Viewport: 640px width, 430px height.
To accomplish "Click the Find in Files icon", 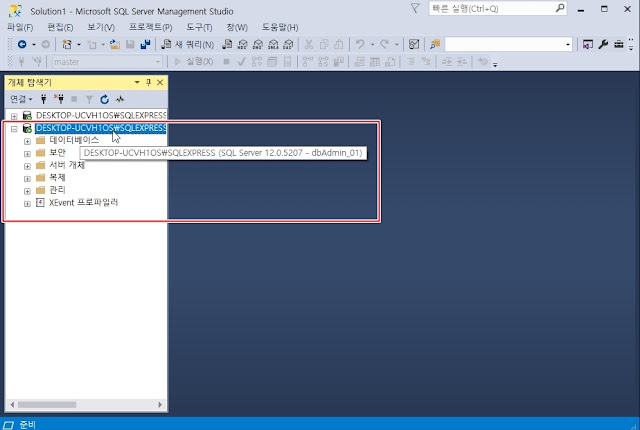I will 435,44.
